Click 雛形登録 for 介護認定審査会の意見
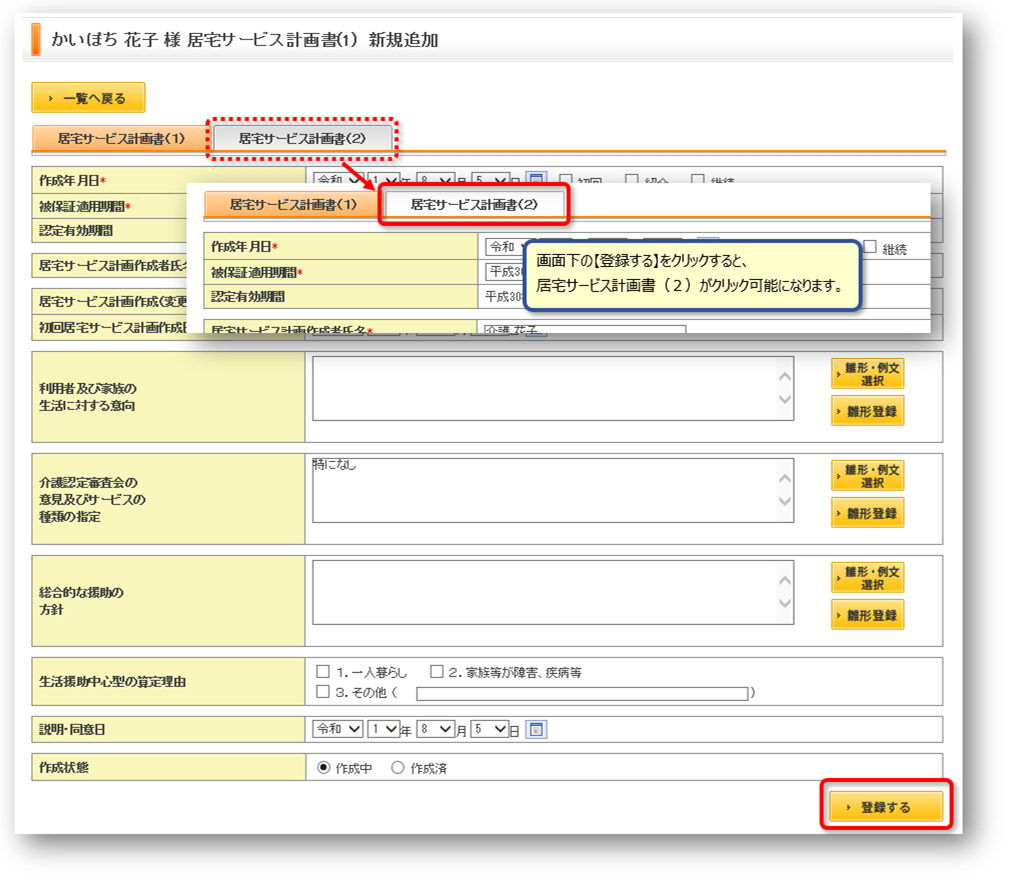Viewport: 1024px width, 880px height. point(867,512)
